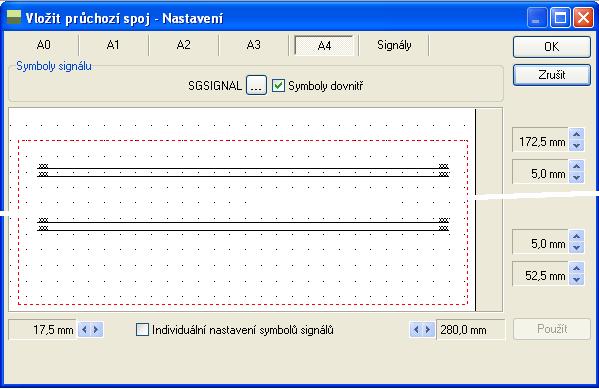Close the Nastavení dialog window
The width and height of the screenshot is (599, 389).
coord(583,18)
